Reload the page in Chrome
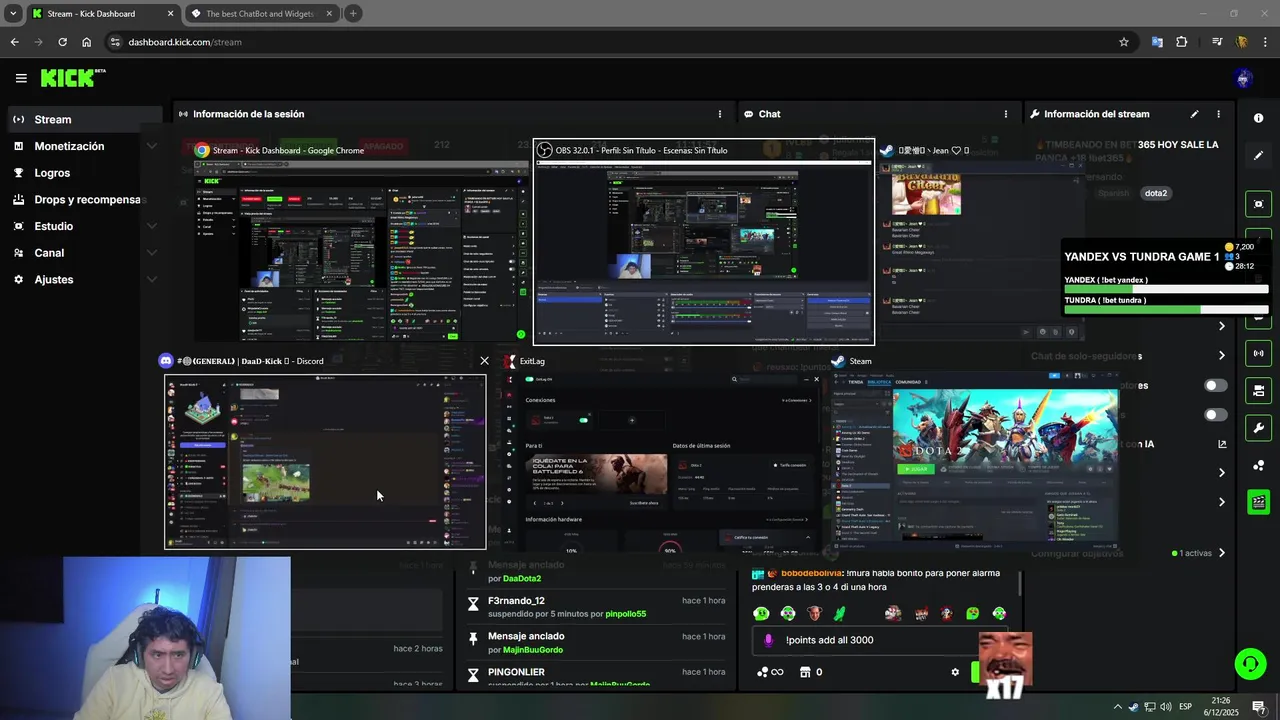This screenshot has height=720, width=1280. point(62,42)
